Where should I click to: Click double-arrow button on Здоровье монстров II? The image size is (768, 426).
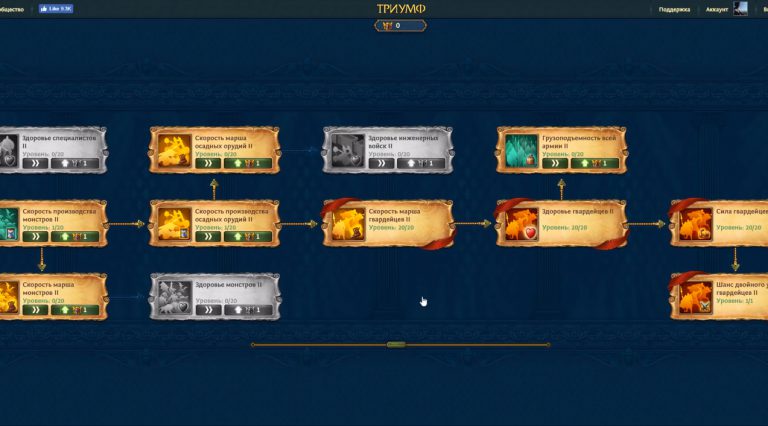(208, 309)
